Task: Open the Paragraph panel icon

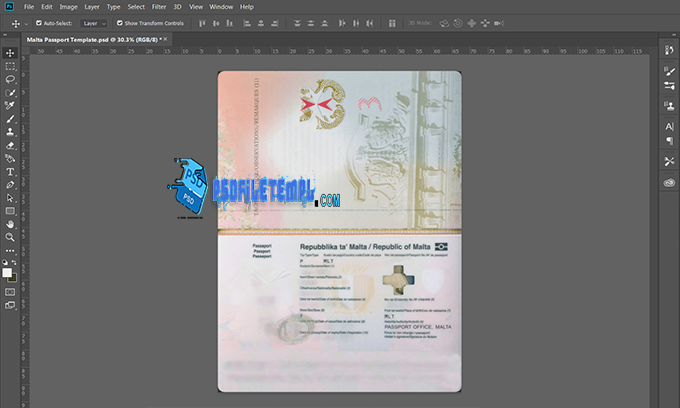Action: [x=669, y=140]
